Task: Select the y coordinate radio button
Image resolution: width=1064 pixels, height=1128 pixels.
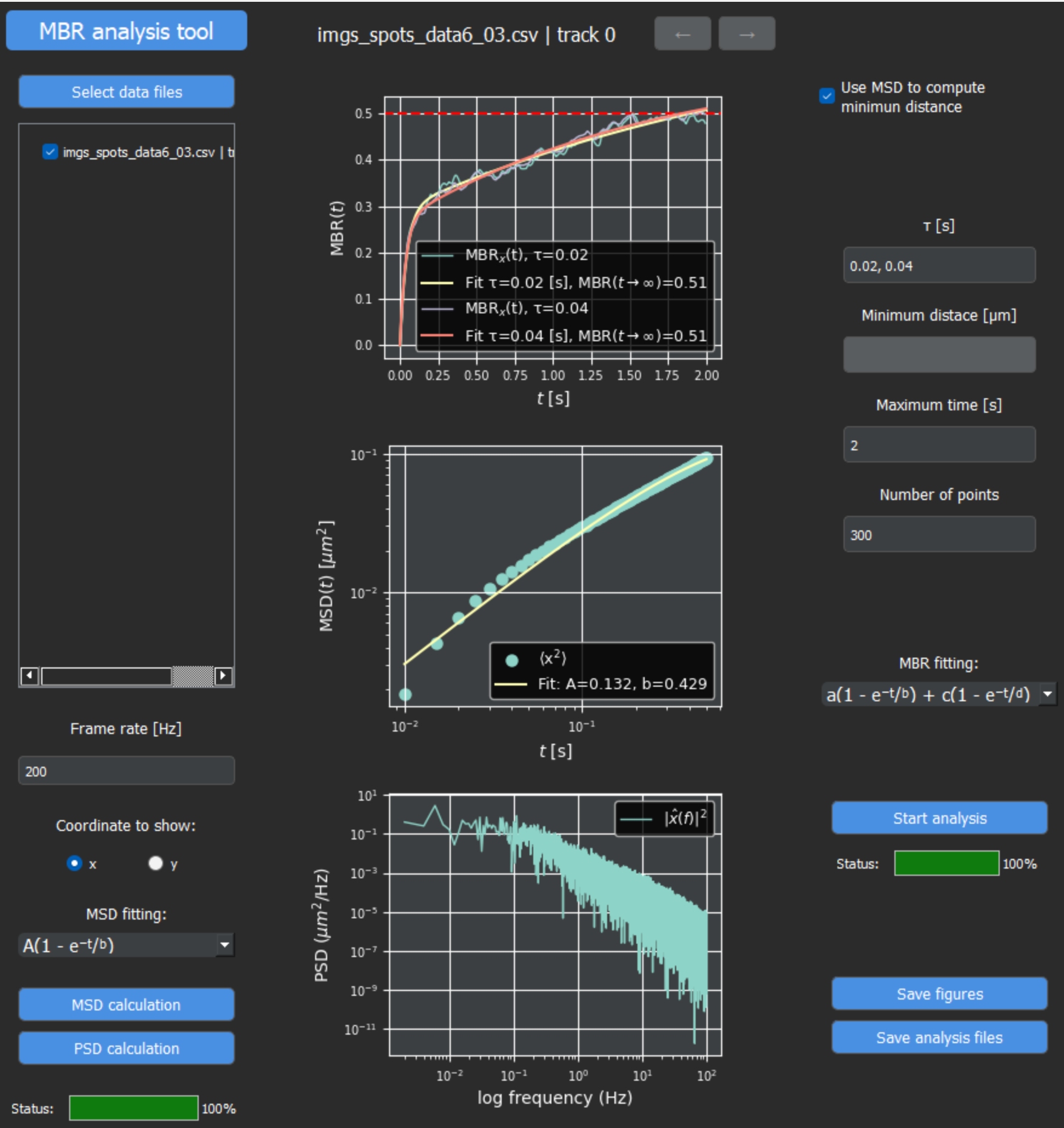Action: click(156, 863)
